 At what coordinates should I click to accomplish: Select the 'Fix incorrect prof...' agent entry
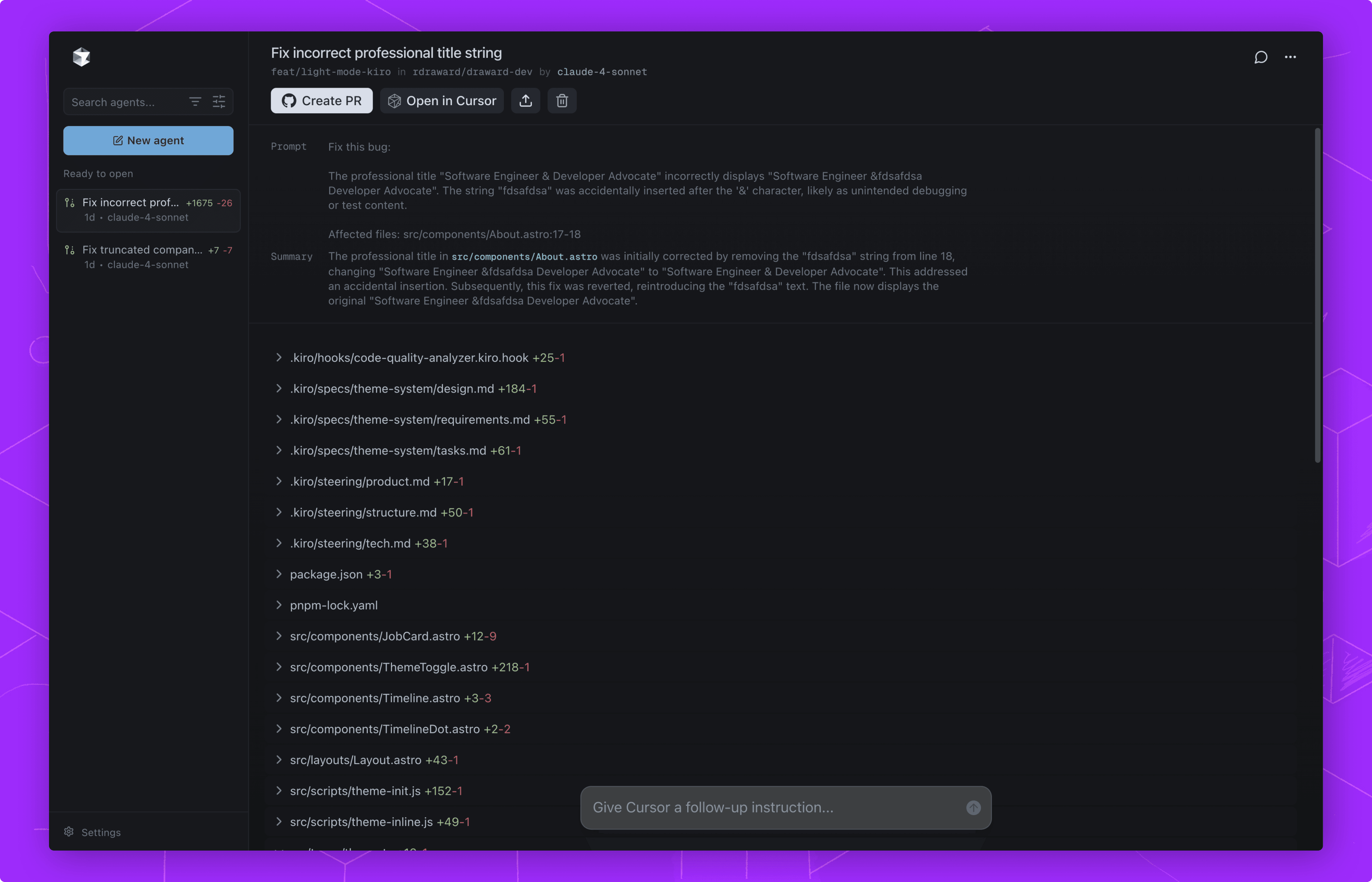pyautogui.click(x=148, y=210)
